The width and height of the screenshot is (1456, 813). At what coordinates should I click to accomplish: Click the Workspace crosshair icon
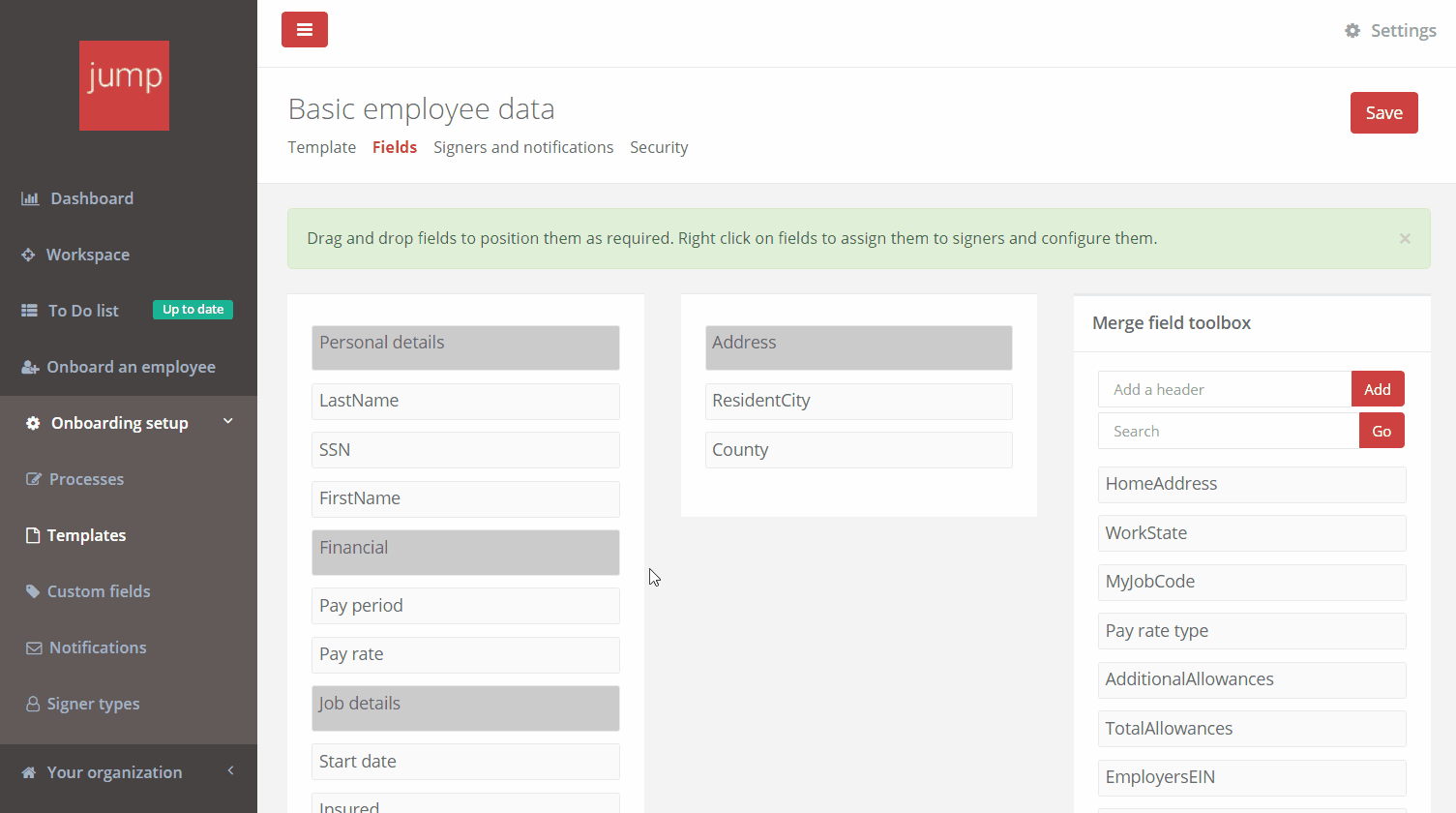28,255
